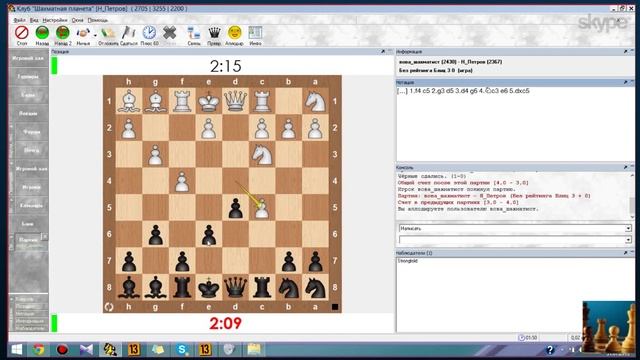The height and width of the screenshot is (360, 640).
Task: Click the red record taskbar icon
Action: click(62, 350)
